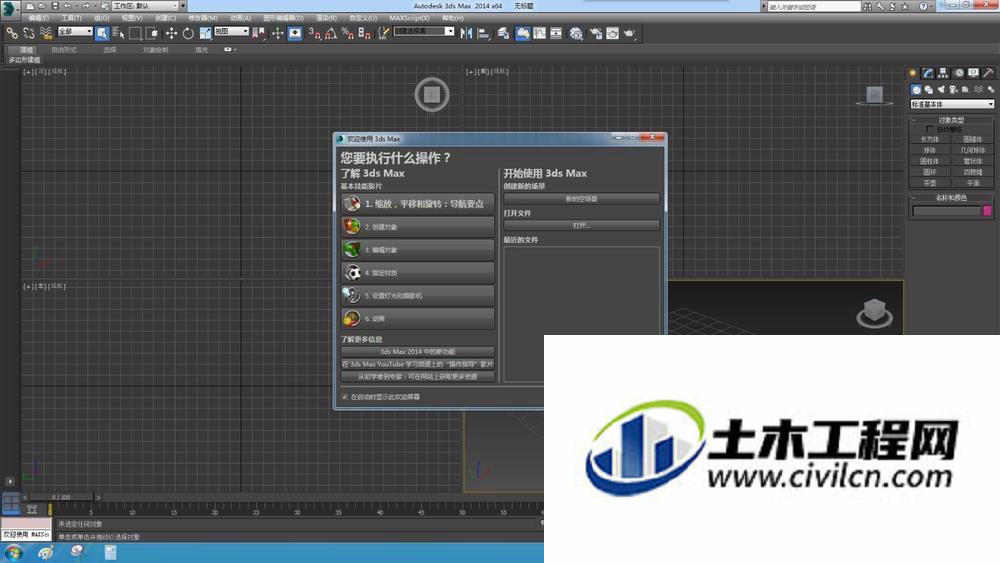Click the Select and Manipulate icon
The height and width of the screenshot is (563, 1000).
[277, 33]
